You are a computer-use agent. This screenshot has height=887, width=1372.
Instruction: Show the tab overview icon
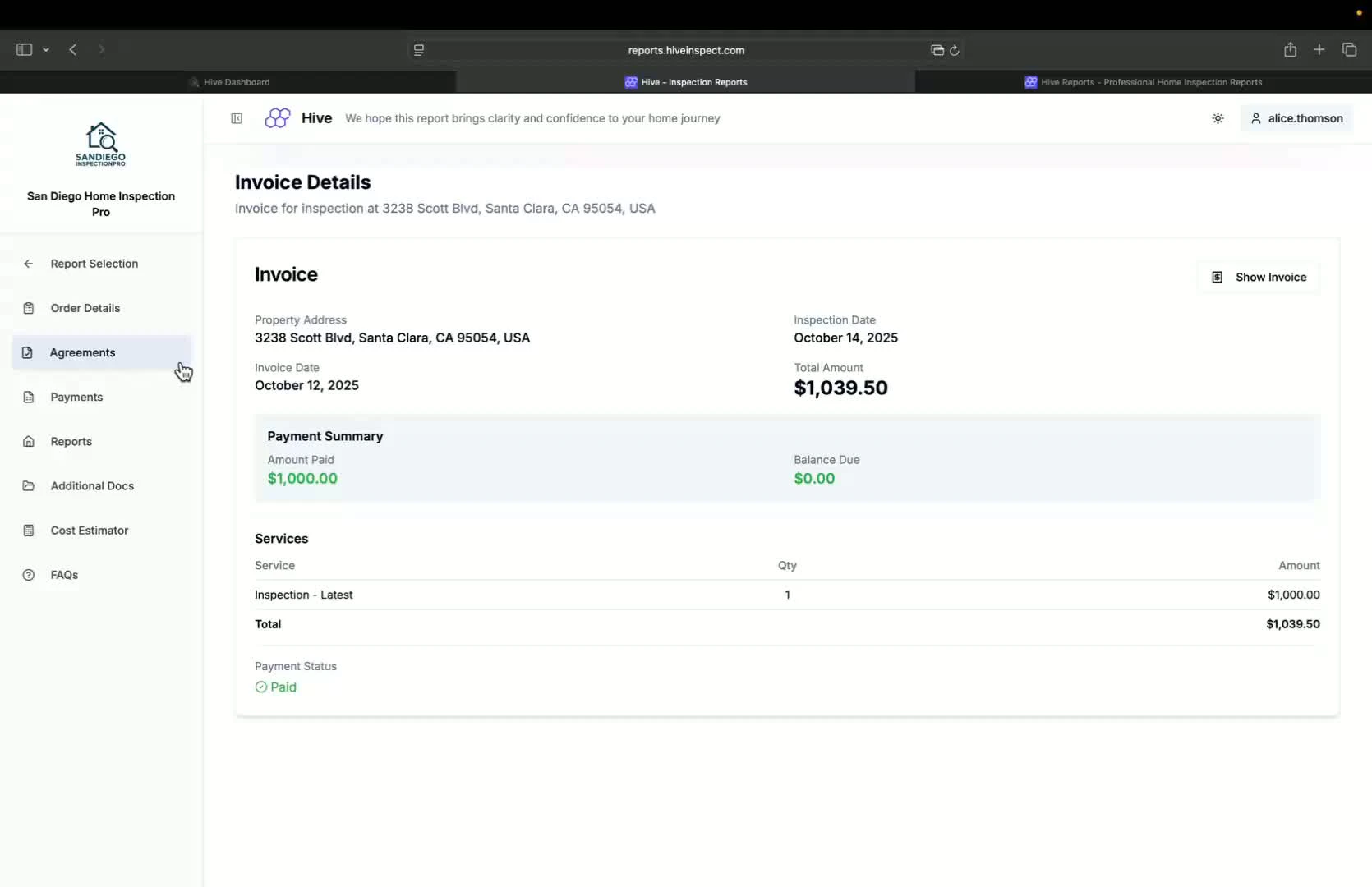pyautogui.click(x=1349, y=49)
